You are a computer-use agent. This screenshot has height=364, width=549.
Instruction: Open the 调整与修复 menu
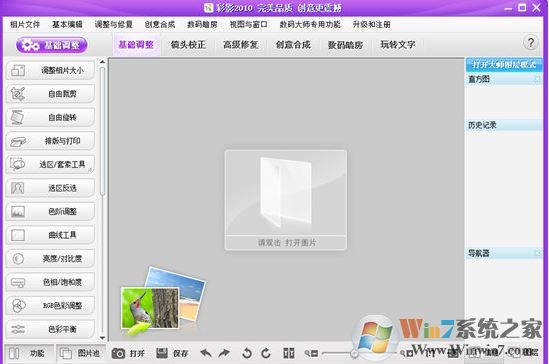pyautogui.click(x=114, y=24)
